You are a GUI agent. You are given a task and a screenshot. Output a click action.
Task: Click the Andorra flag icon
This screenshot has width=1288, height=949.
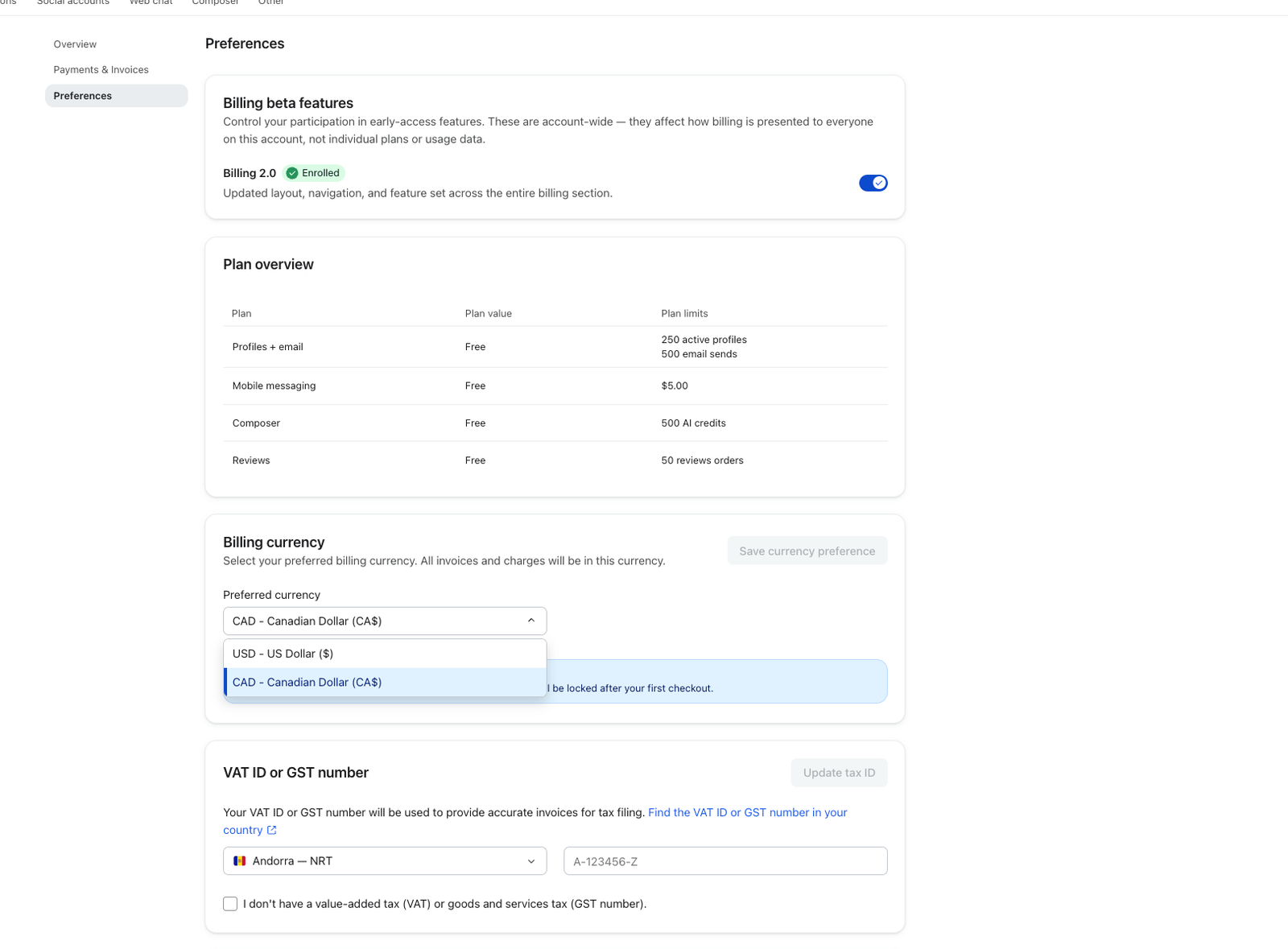239,861
